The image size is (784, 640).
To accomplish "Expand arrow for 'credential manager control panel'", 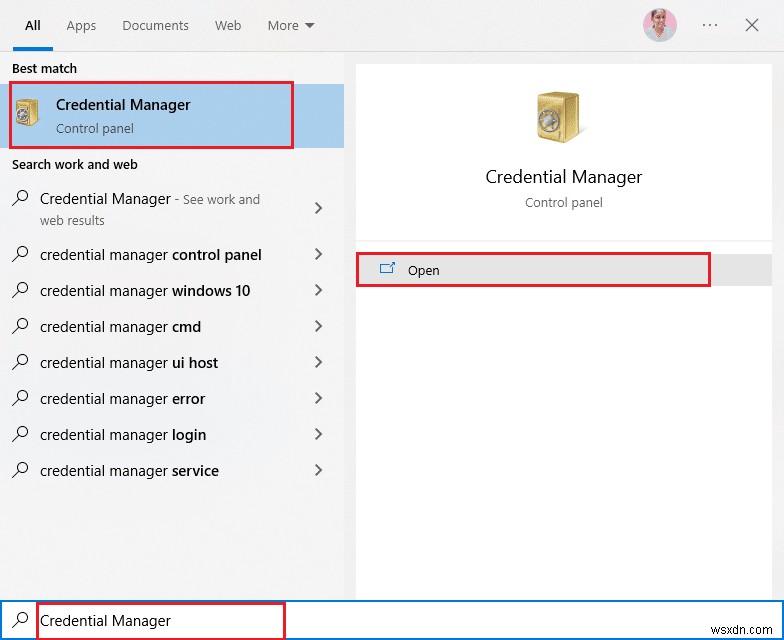I will click(x=318, y=254).
